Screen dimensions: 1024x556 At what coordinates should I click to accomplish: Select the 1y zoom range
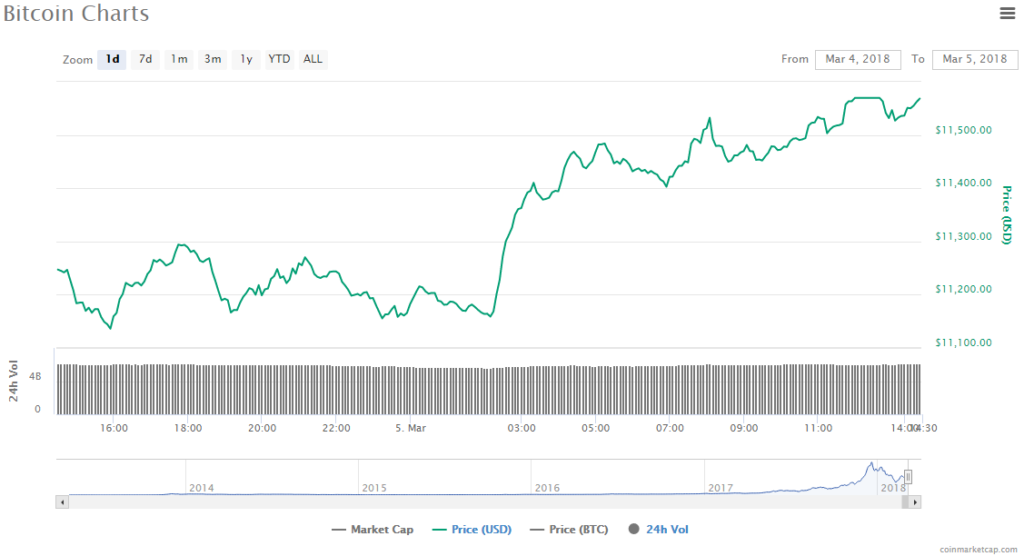246,59
